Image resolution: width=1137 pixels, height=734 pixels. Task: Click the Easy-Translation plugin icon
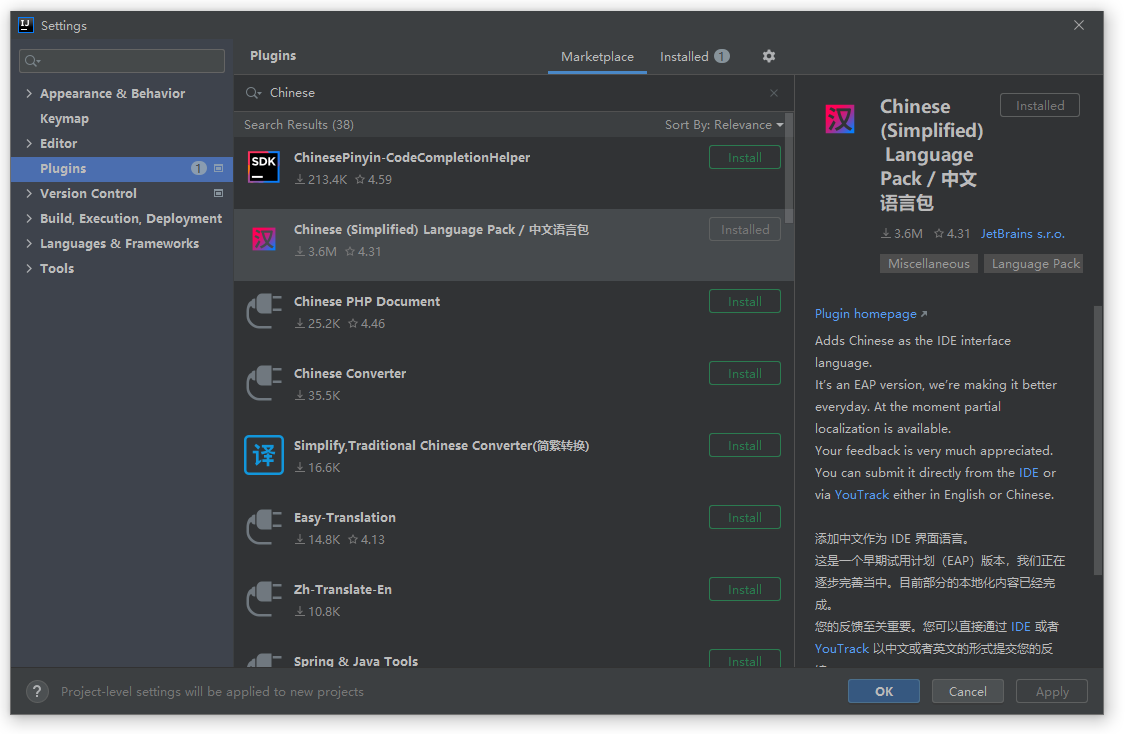click(264, 528)
